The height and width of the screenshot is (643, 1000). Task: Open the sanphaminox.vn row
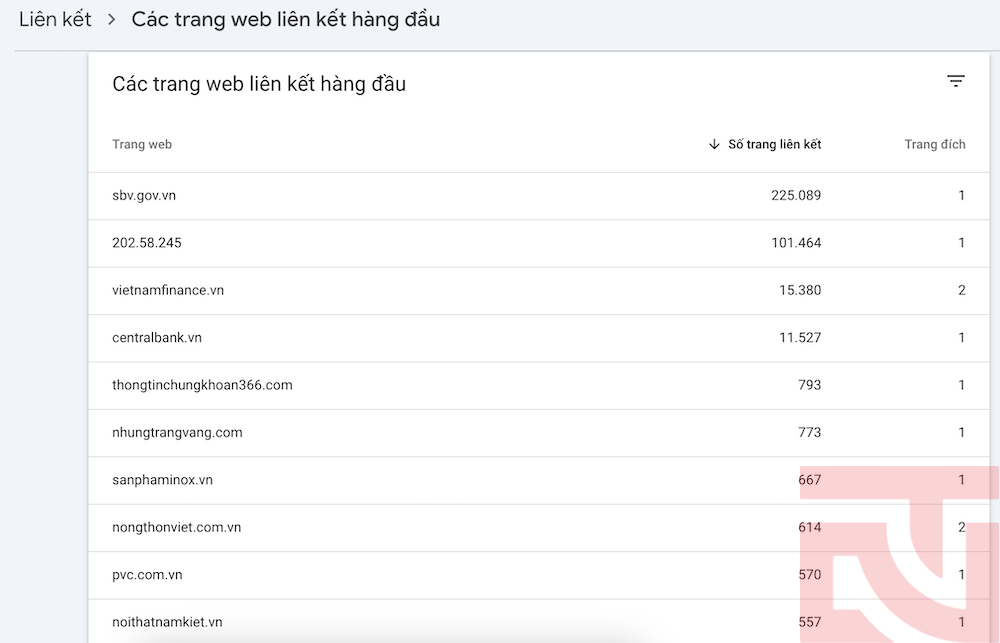tap(539, 480)
